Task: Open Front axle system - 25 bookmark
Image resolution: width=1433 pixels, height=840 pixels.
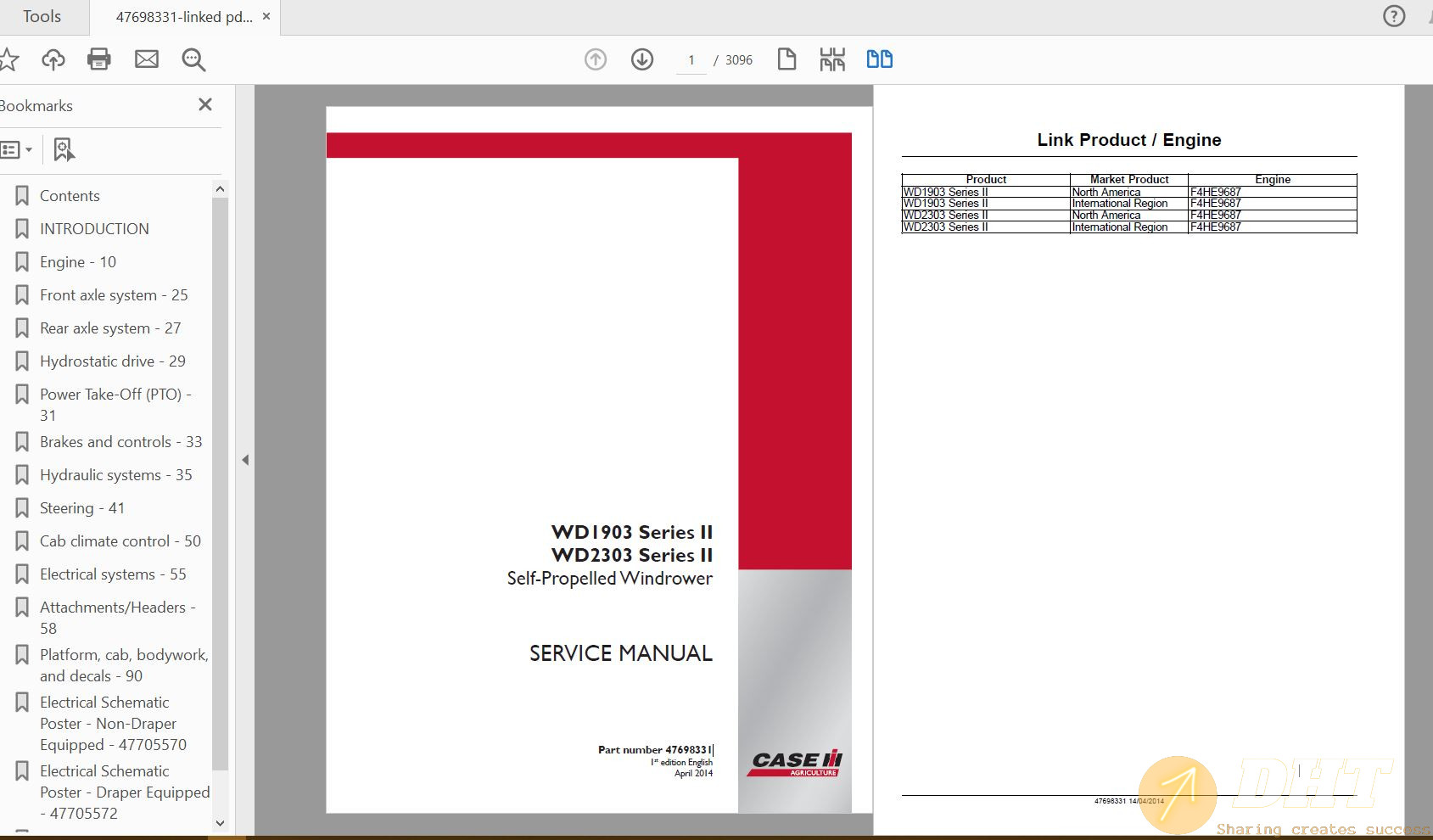Action: 114,295
